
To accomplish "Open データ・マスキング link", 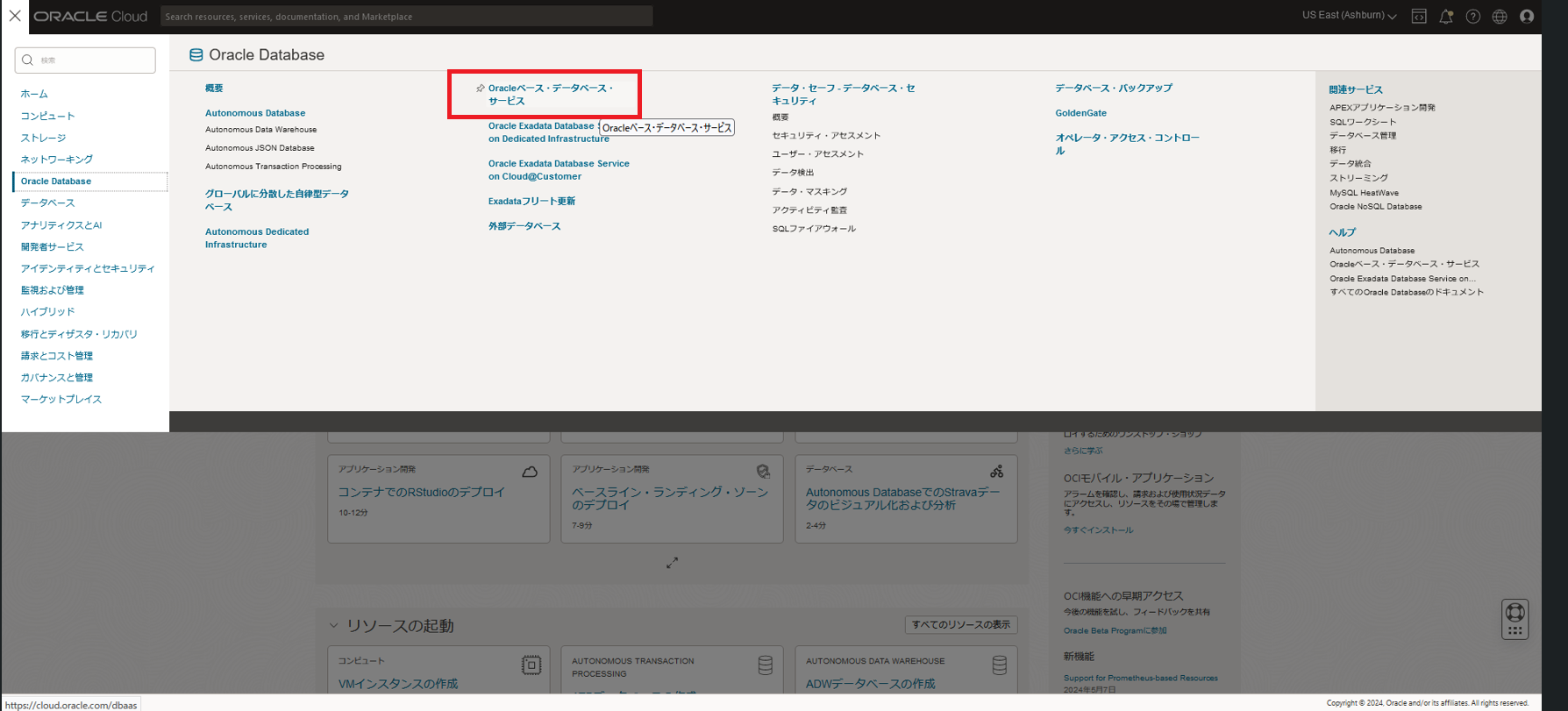I will [809, 192].
